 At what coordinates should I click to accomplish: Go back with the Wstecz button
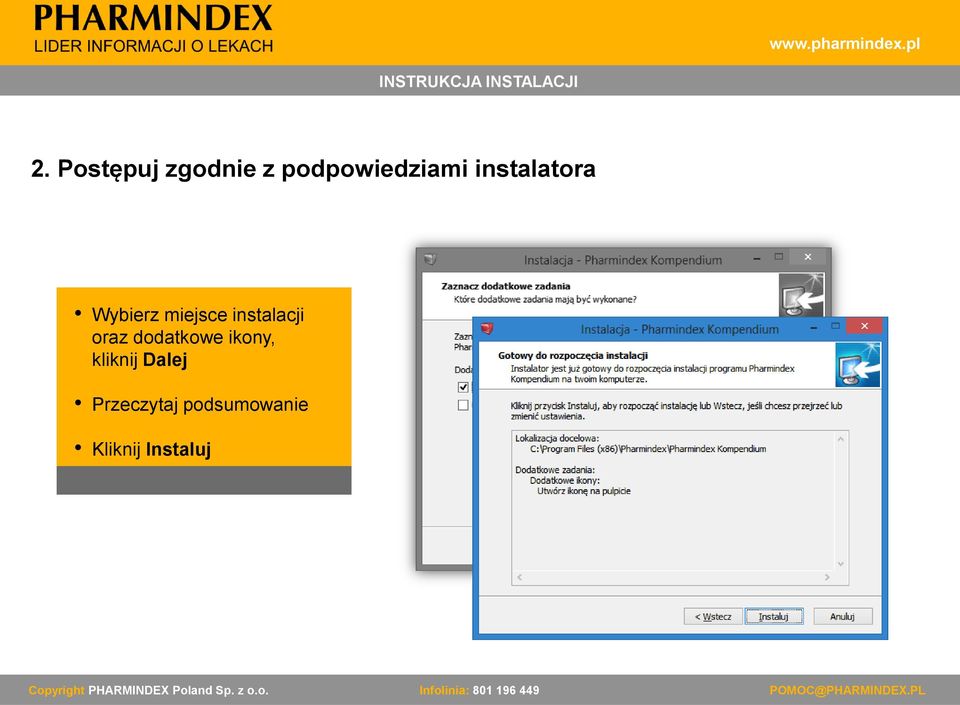pos(713,616)
